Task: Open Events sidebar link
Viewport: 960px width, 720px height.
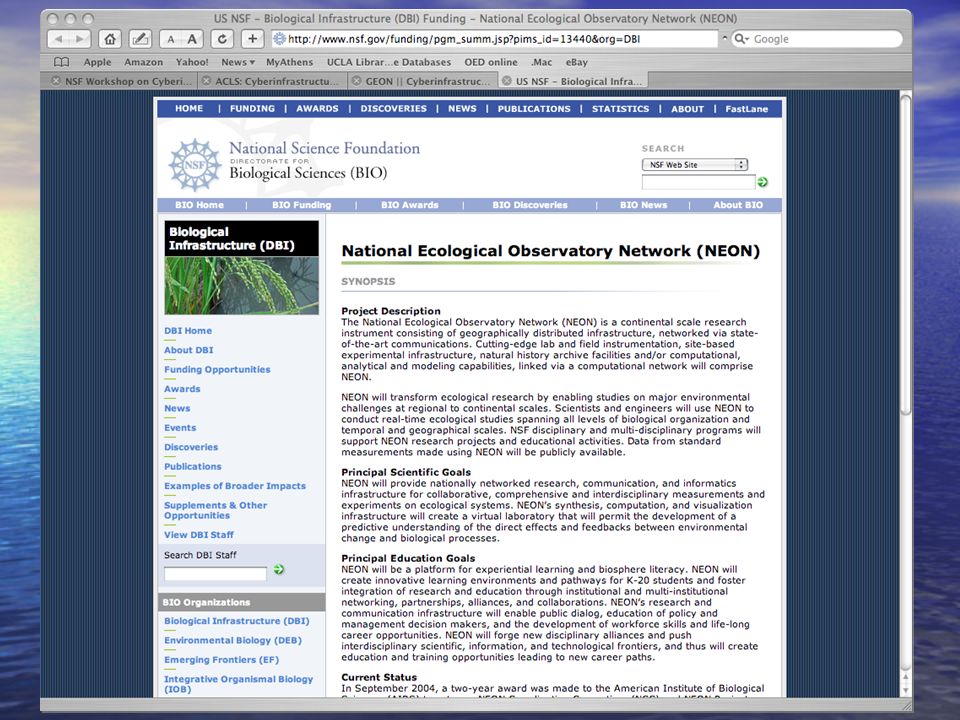Action: 180,428
